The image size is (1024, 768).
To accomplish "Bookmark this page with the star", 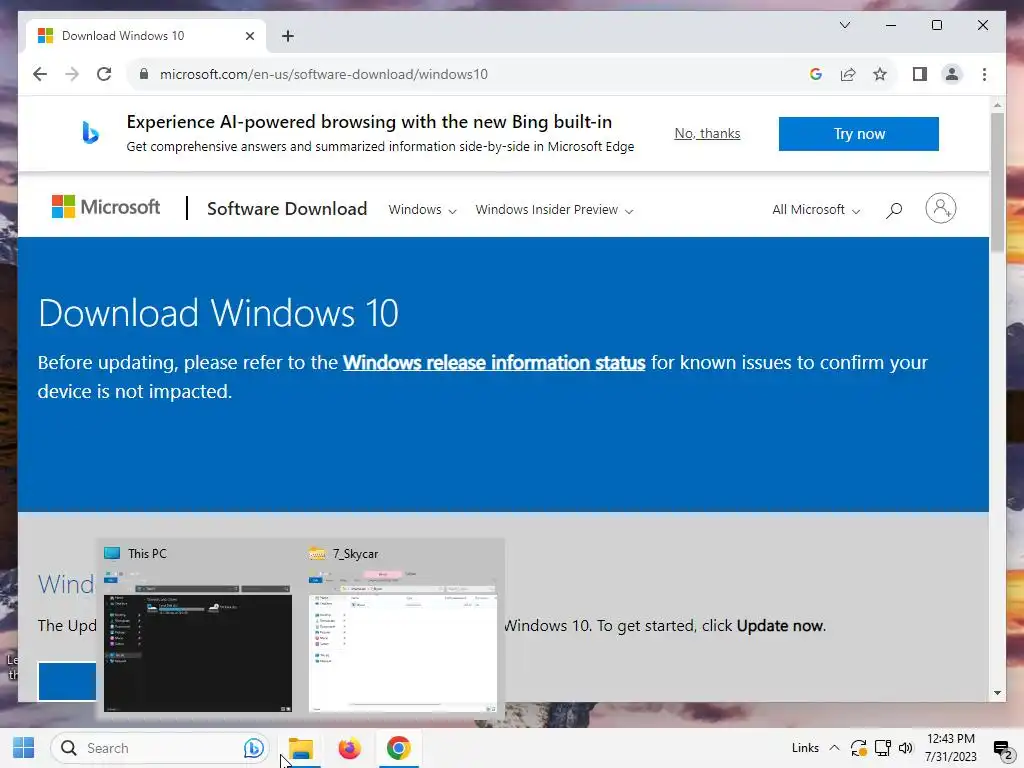I will pyautogui.click(x=880, y=74).
